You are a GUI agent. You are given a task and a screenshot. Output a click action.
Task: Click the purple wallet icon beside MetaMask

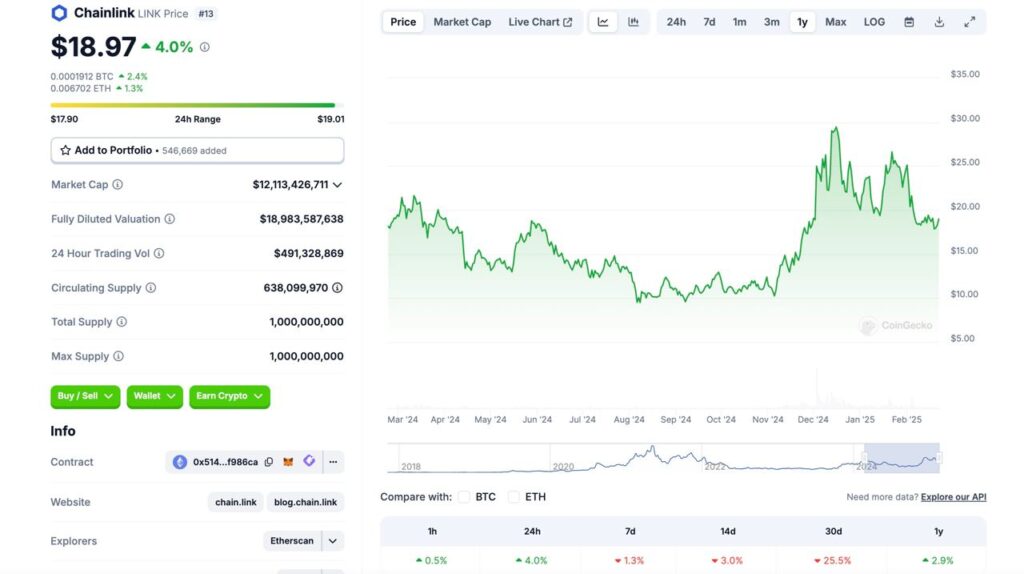[309, 461]
